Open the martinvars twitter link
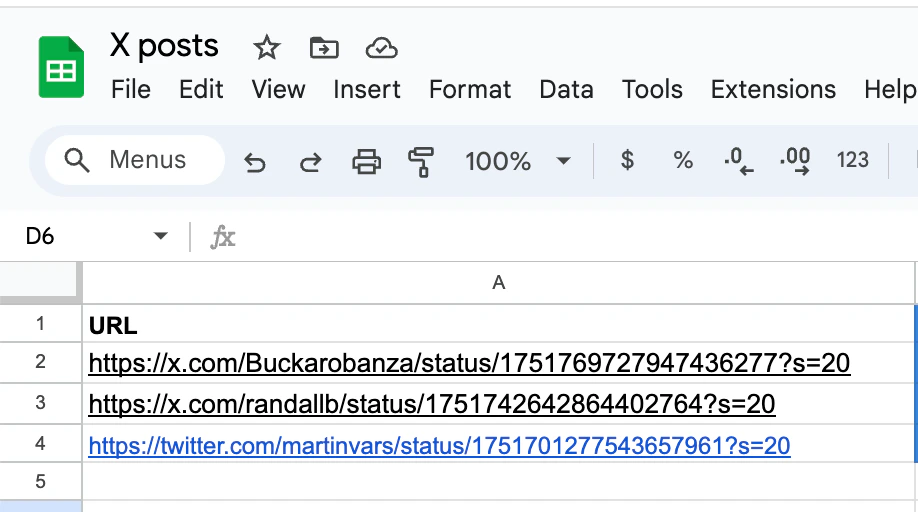This screenshot has height=512, width=918. [439, 446]
